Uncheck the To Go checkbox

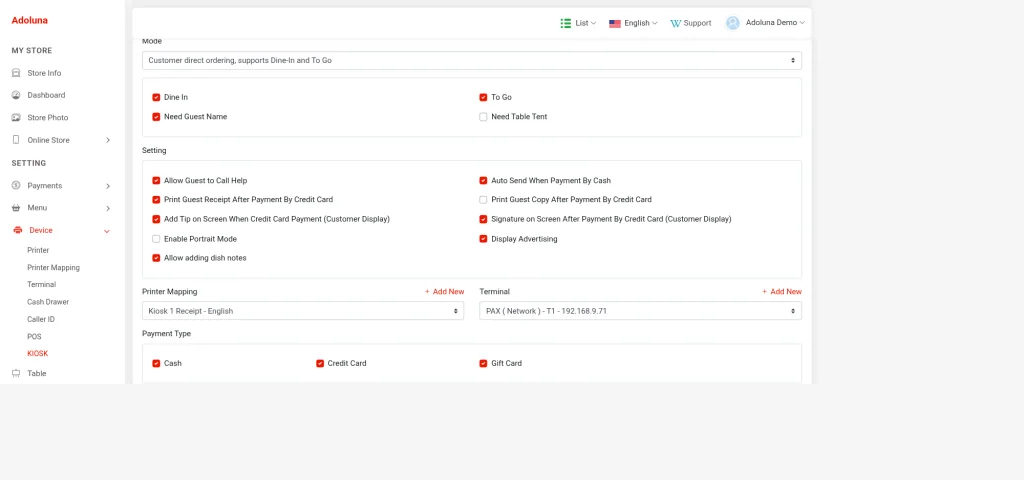[x=483, y=97]
